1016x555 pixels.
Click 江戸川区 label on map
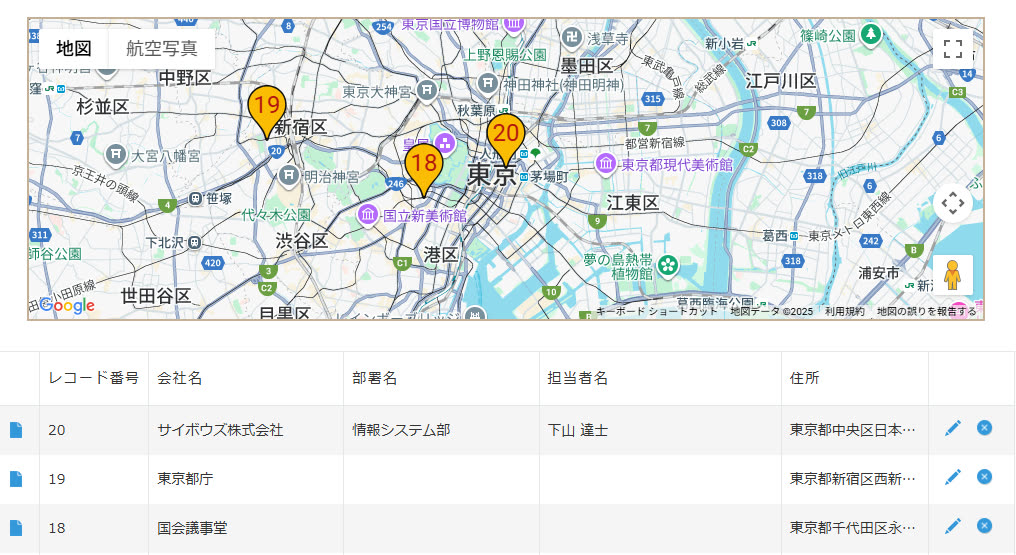[781, 81]
